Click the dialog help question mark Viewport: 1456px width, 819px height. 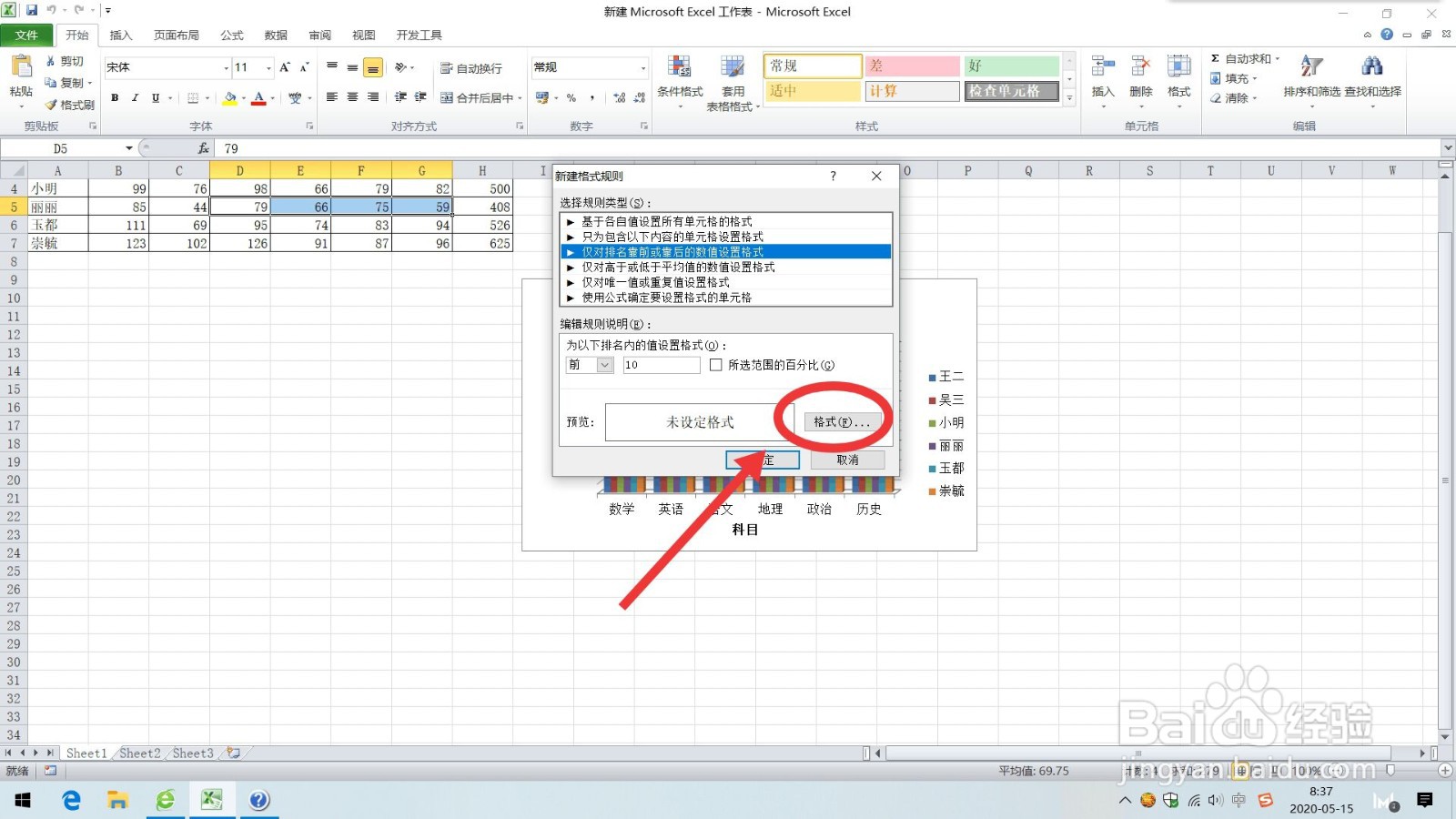click(x=833, y=176)
